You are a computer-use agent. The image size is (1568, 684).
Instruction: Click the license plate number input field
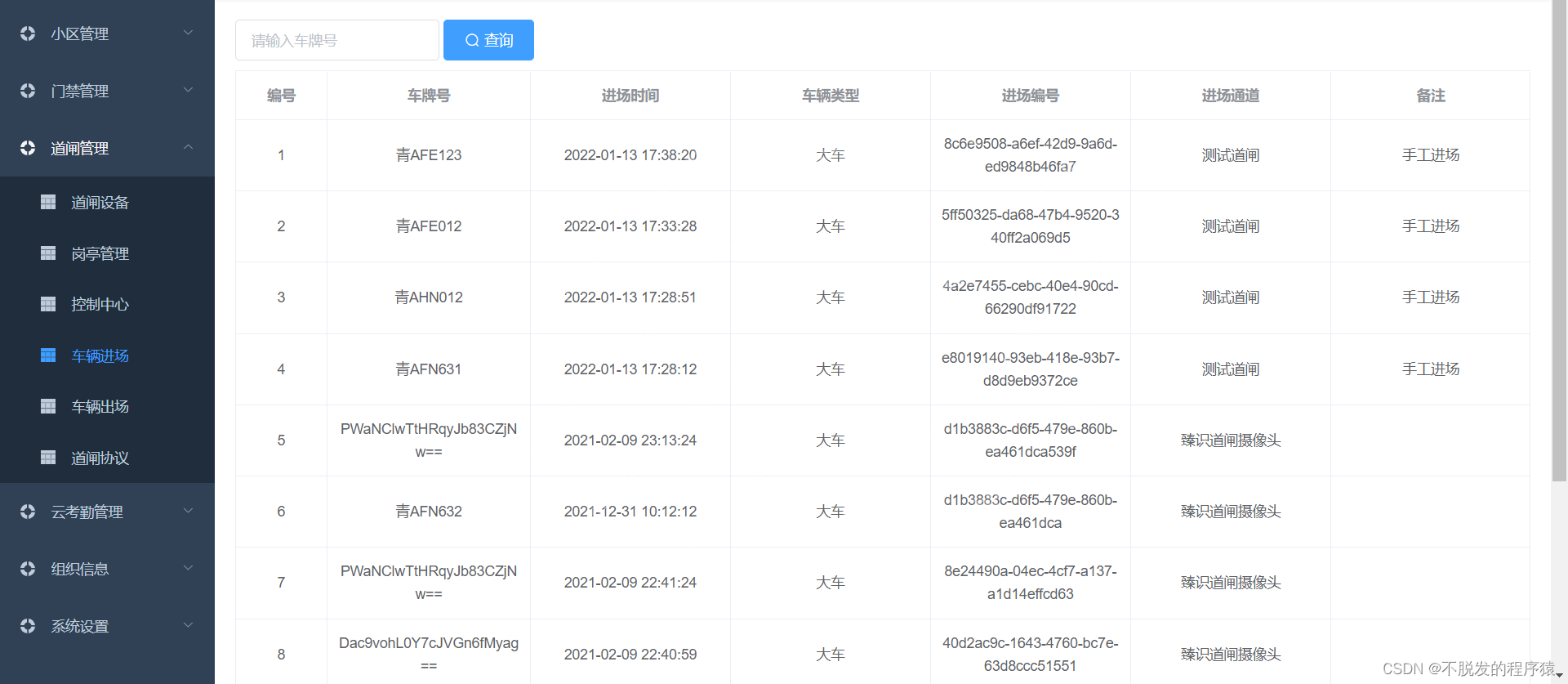pos(336,40)
